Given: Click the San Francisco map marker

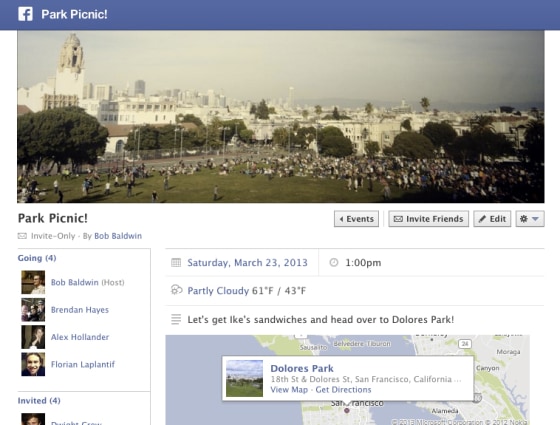Looking at the screenshot, I should [346, 410].
